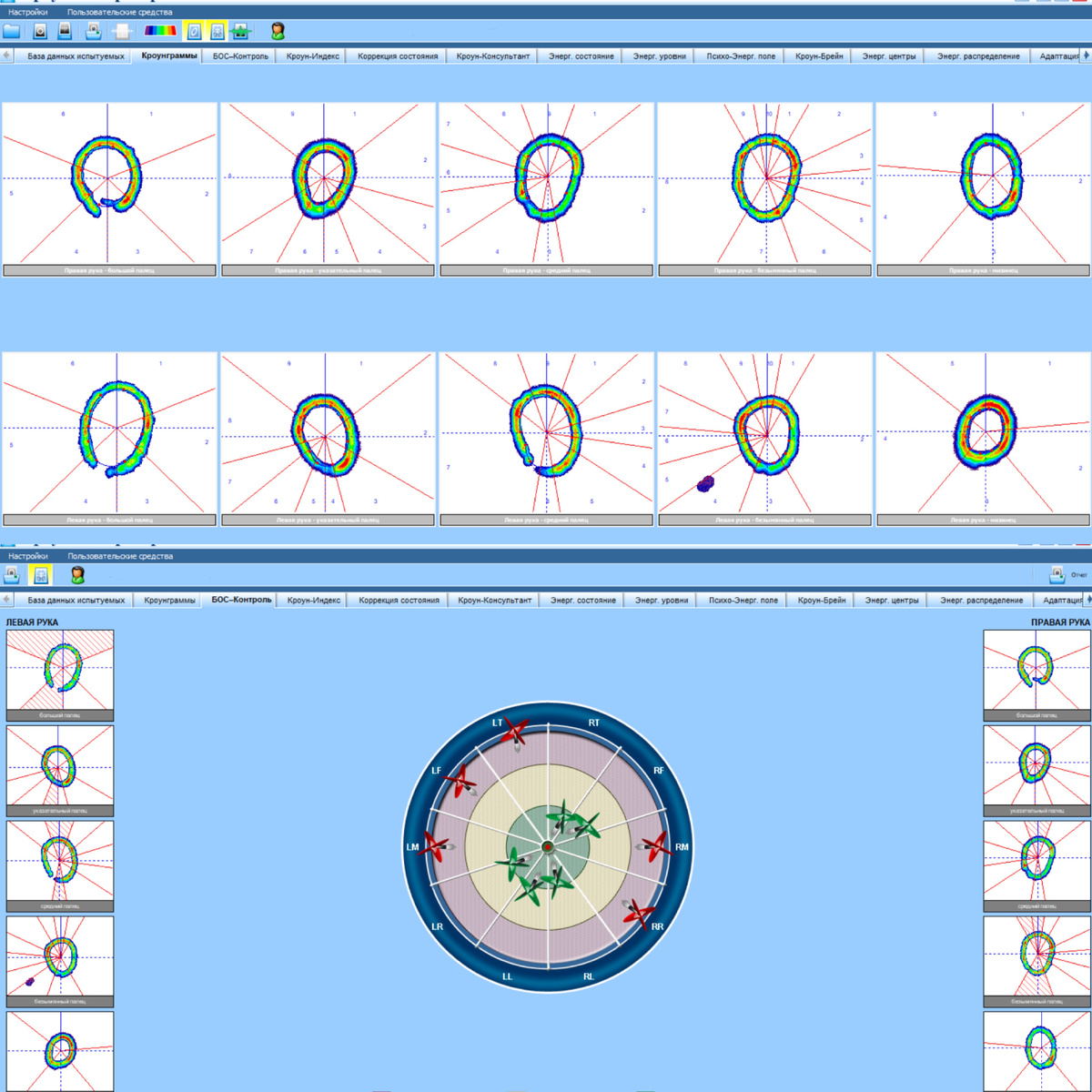Open the rainbow color palette icon

(161, 31)
